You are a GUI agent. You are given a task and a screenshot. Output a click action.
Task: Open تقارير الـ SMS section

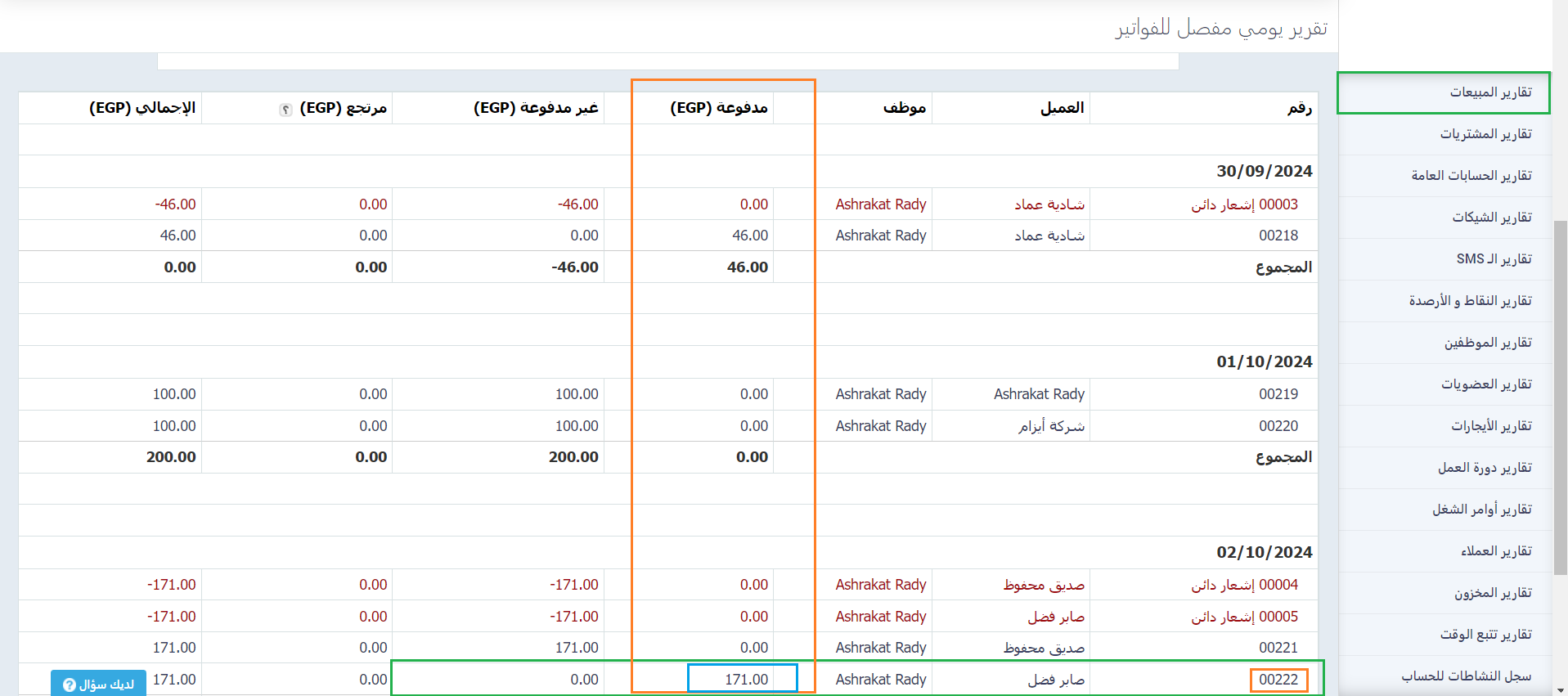[1494, 259]
